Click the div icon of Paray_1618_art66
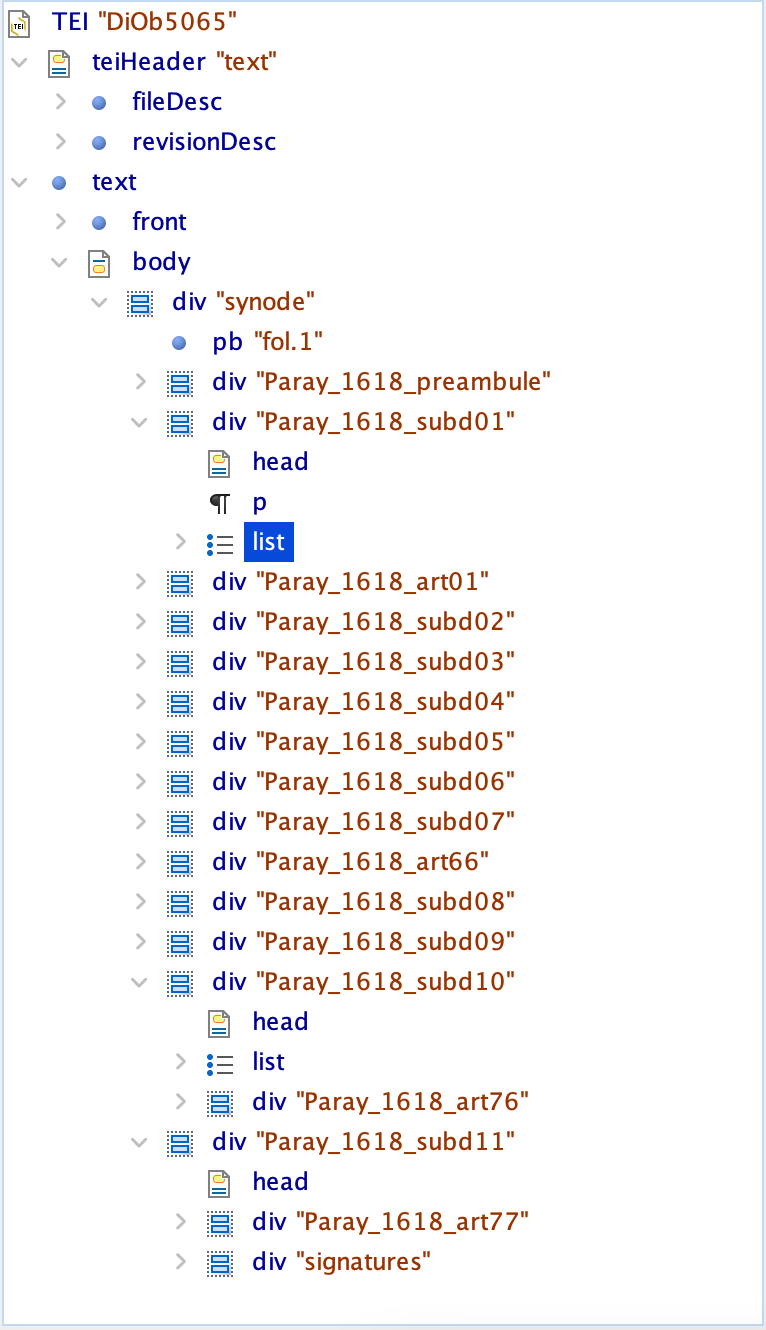This screenshot has height=1330, width=766. click(x=179, y=862)
